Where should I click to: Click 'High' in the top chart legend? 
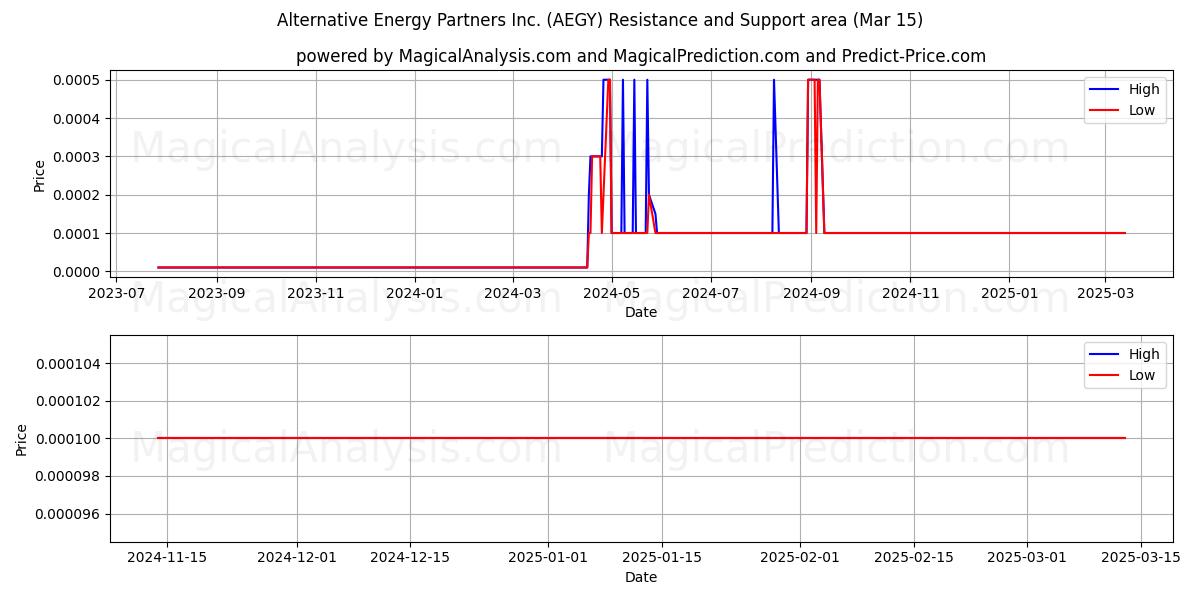coord(1144,89)
